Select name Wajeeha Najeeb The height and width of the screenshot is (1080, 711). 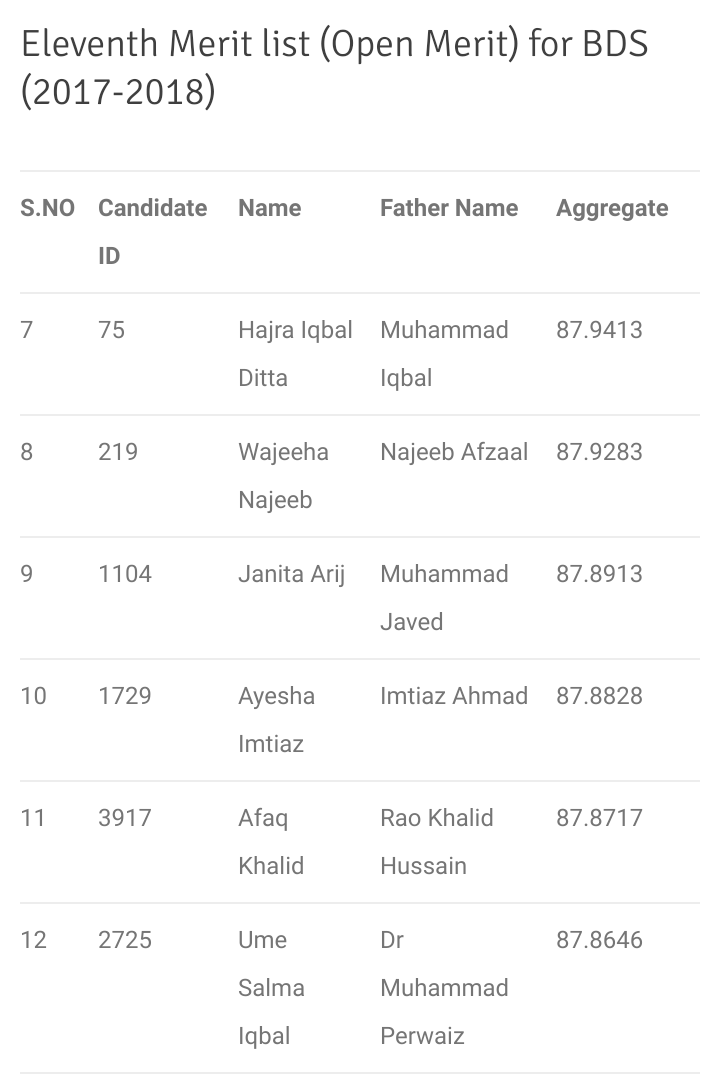point(283,475)
